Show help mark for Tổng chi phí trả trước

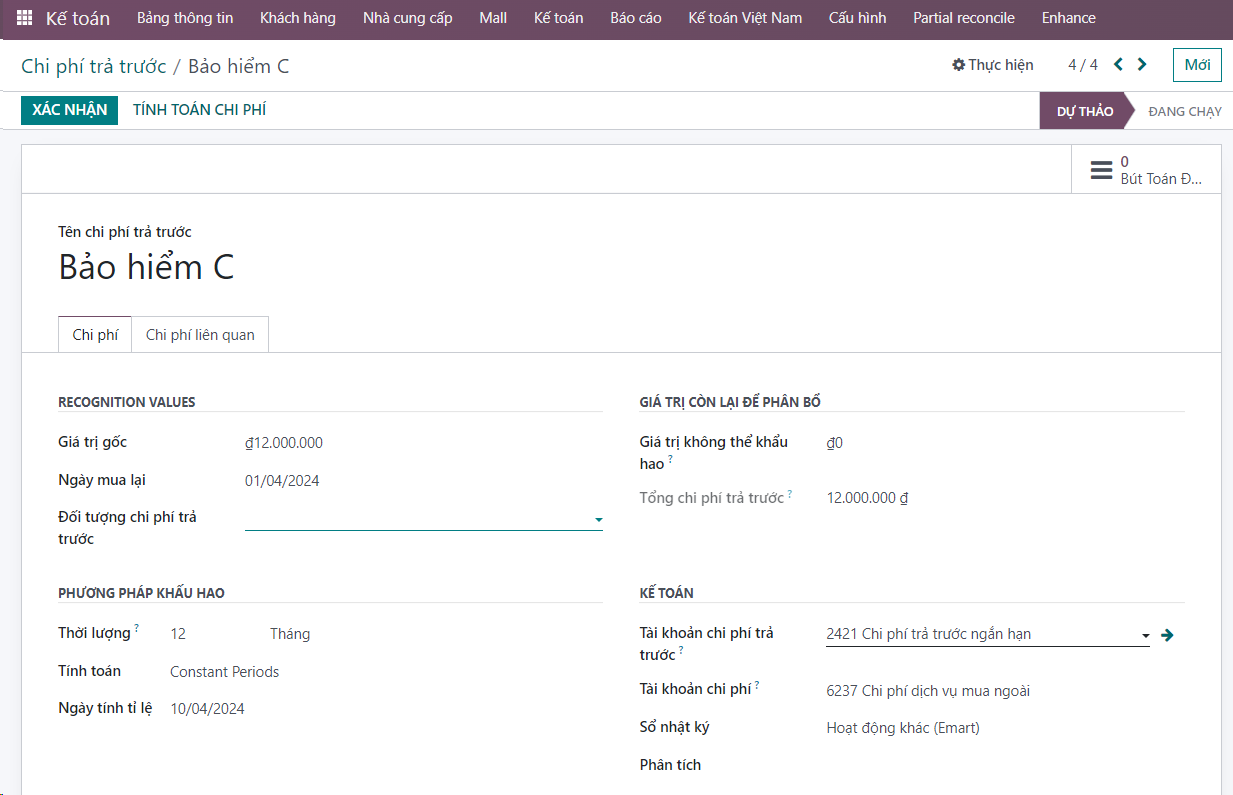coord(790,493)
